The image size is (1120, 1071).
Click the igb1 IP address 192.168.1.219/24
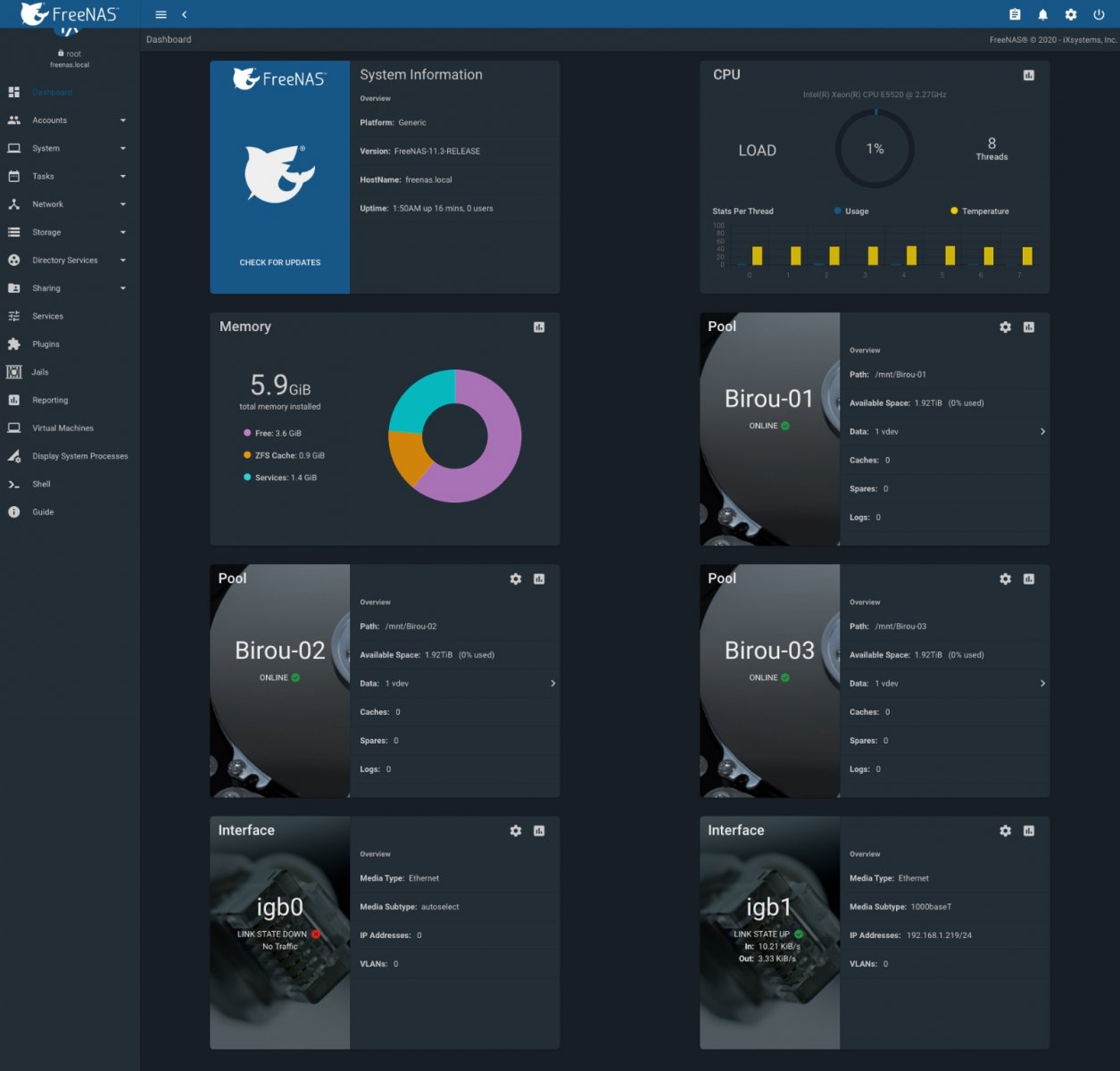pos(939,935)
